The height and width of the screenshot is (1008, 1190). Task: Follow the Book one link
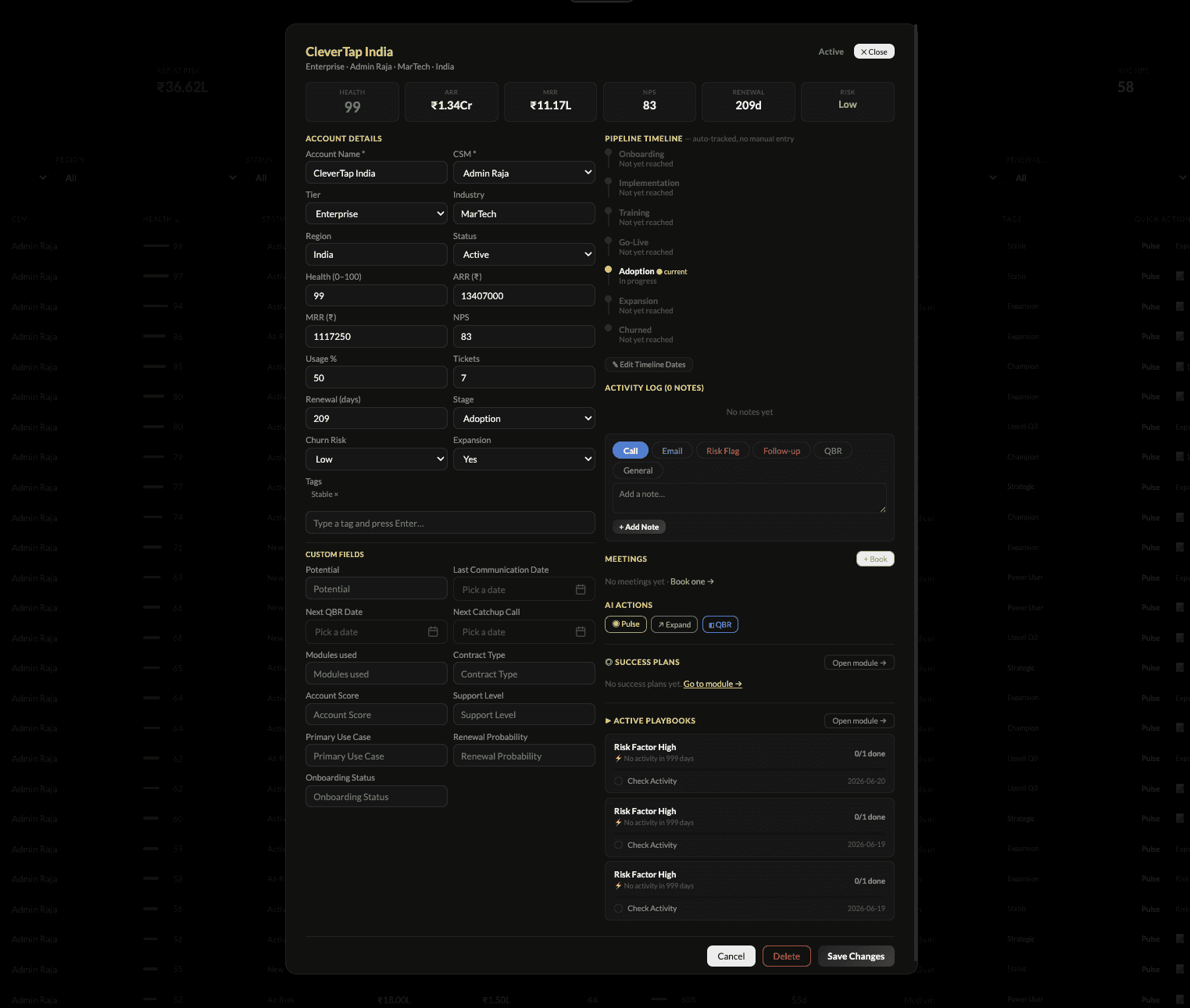tap(692, 581)
